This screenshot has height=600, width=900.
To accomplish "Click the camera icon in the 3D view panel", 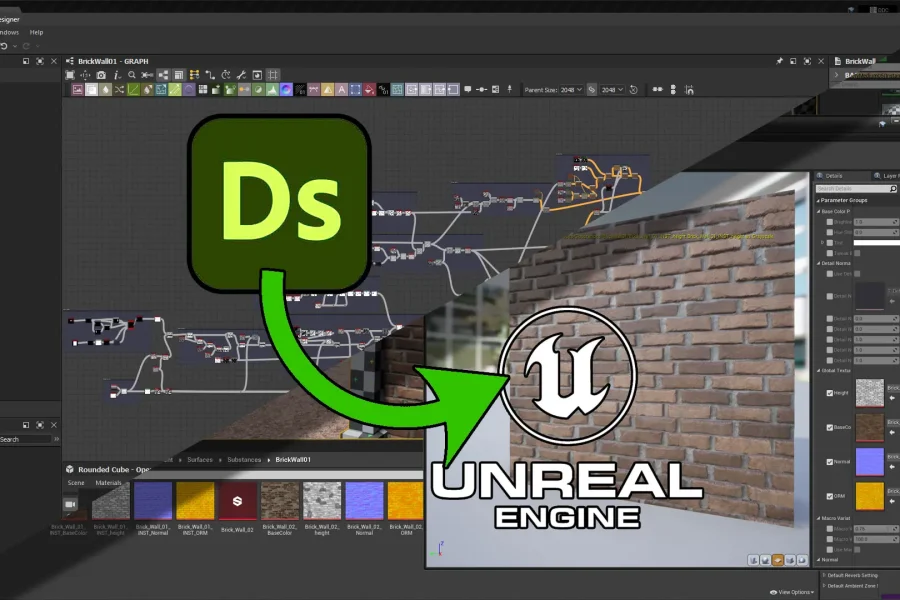I will pyautogui.click(x=70, y=504).
